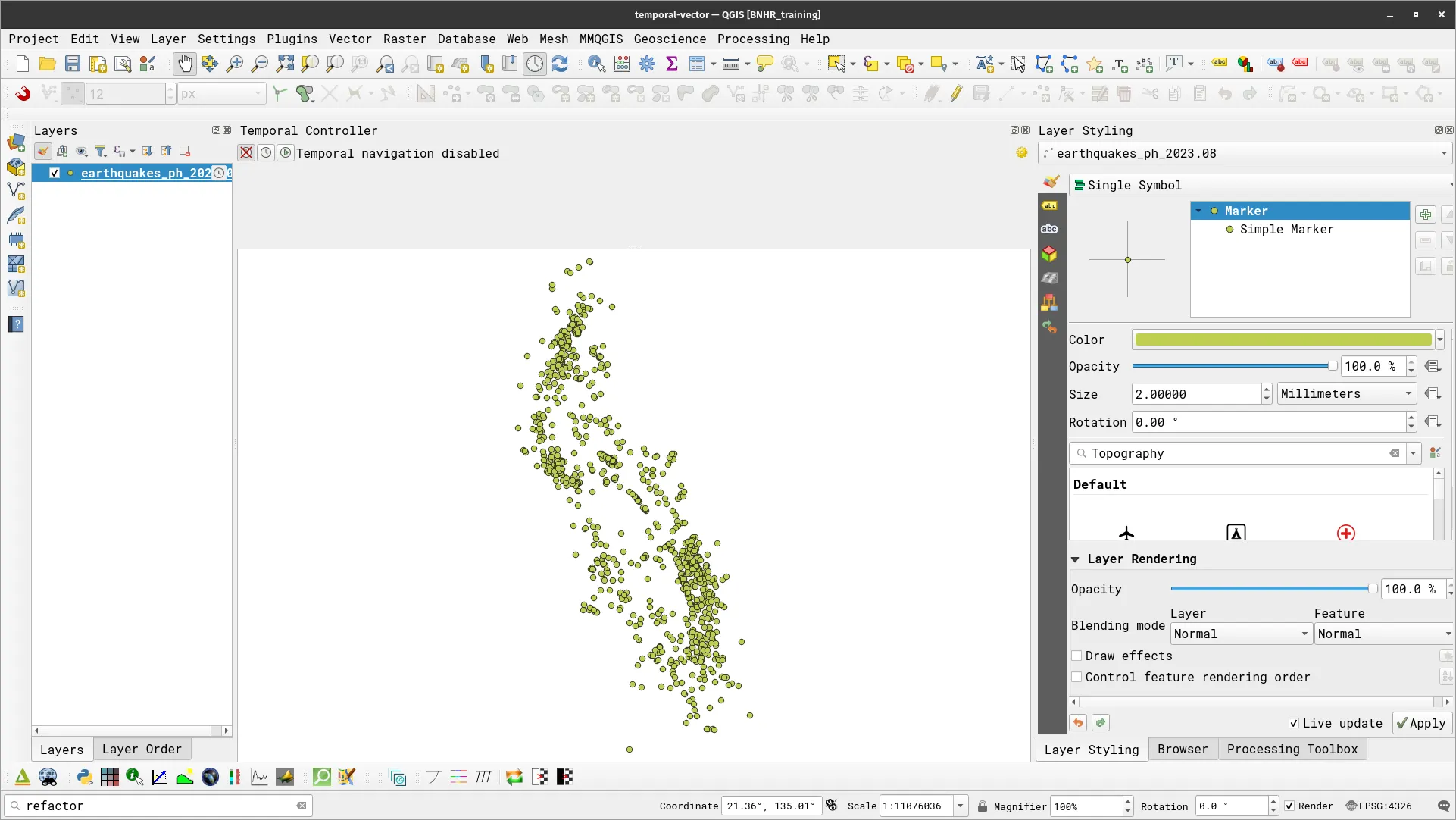Click the Apply button

click(1421, 723)
